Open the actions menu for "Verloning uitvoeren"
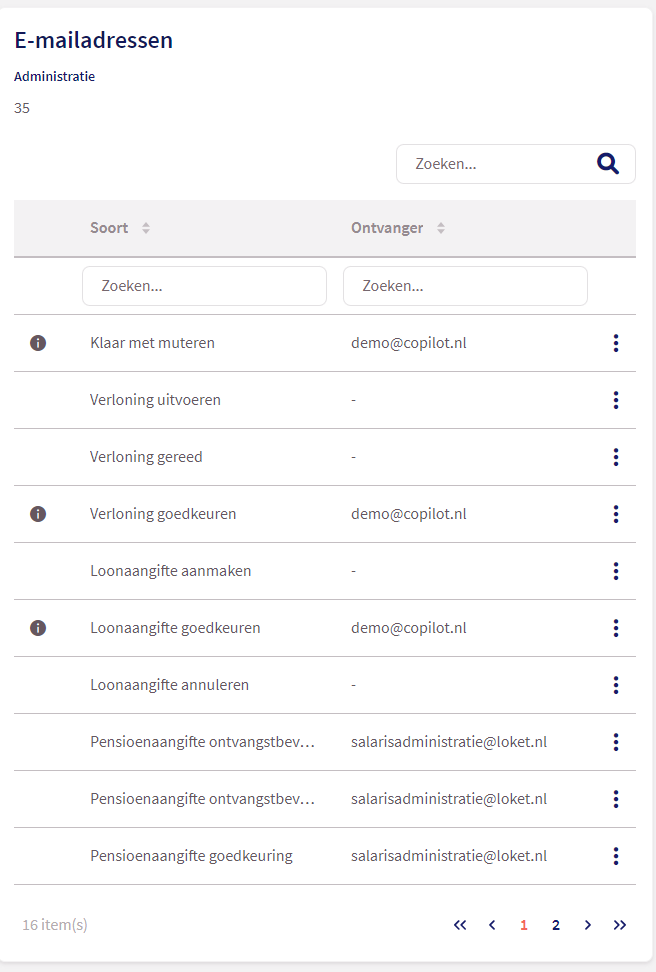The width and height of the screenshot is (656, 972). tap(616, 400)
